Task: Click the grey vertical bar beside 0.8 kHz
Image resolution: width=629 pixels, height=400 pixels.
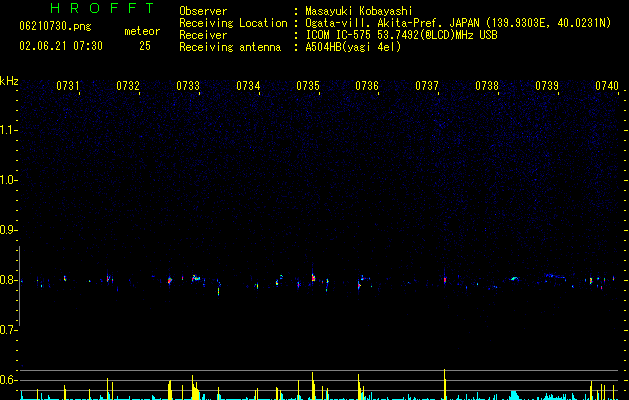Action: tap(19, 286)
